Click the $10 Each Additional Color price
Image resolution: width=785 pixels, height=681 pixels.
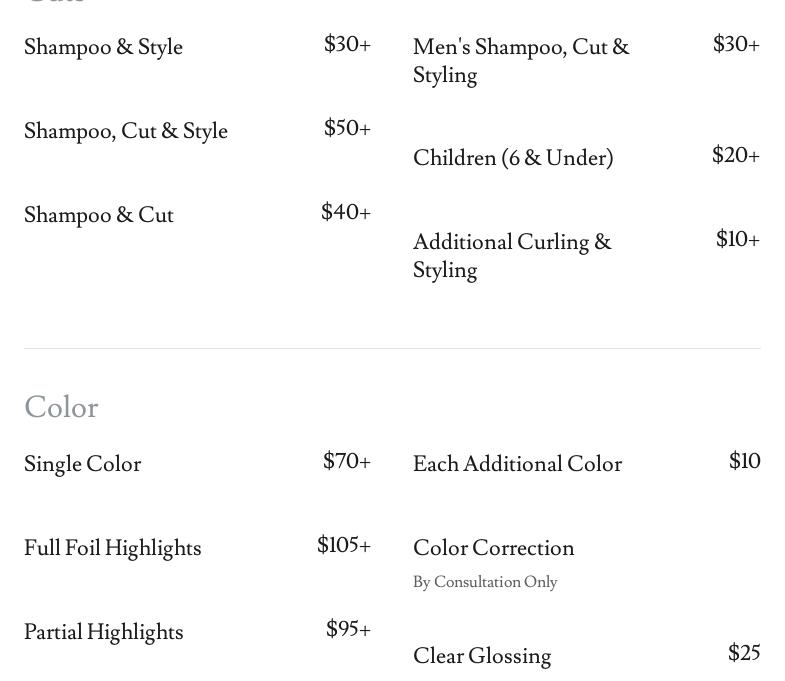pyautogui.click(x=744, y=461)
